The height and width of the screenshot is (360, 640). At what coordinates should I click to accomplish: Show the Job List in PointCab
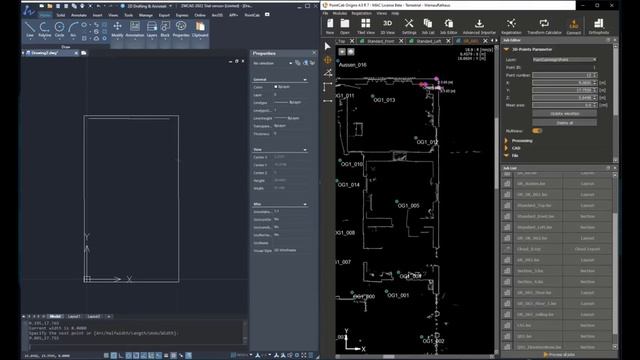[428, 27]
